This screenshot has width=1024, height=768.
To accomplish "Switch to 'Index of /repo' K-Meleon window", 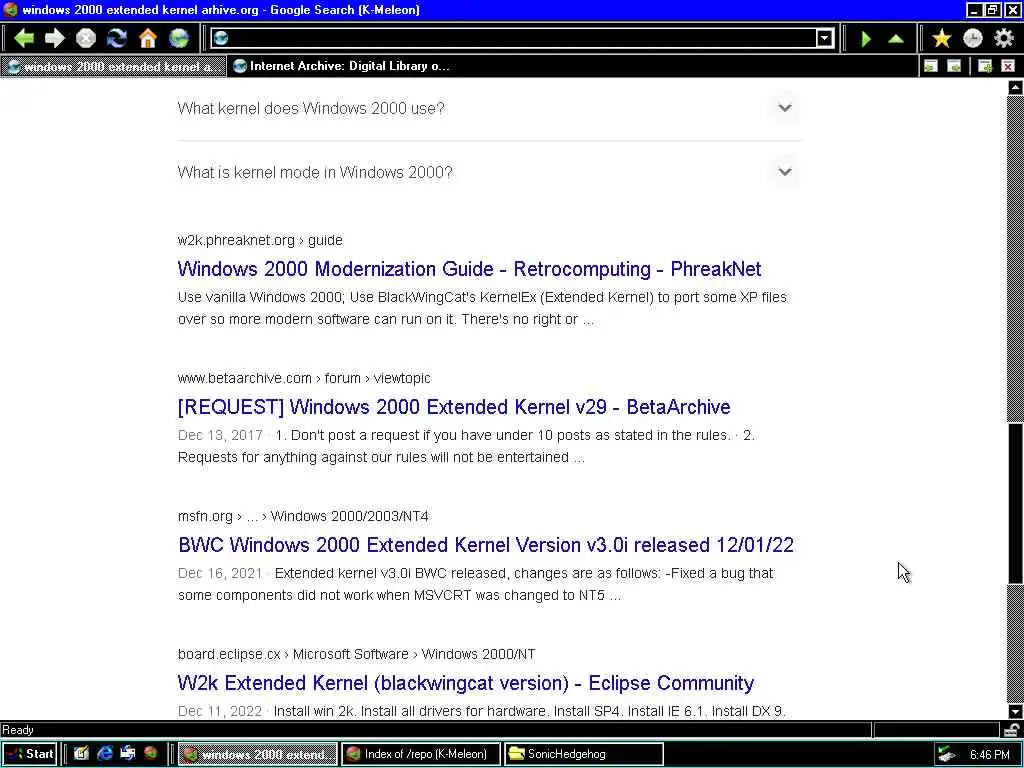I will click(x=421, y=754).
